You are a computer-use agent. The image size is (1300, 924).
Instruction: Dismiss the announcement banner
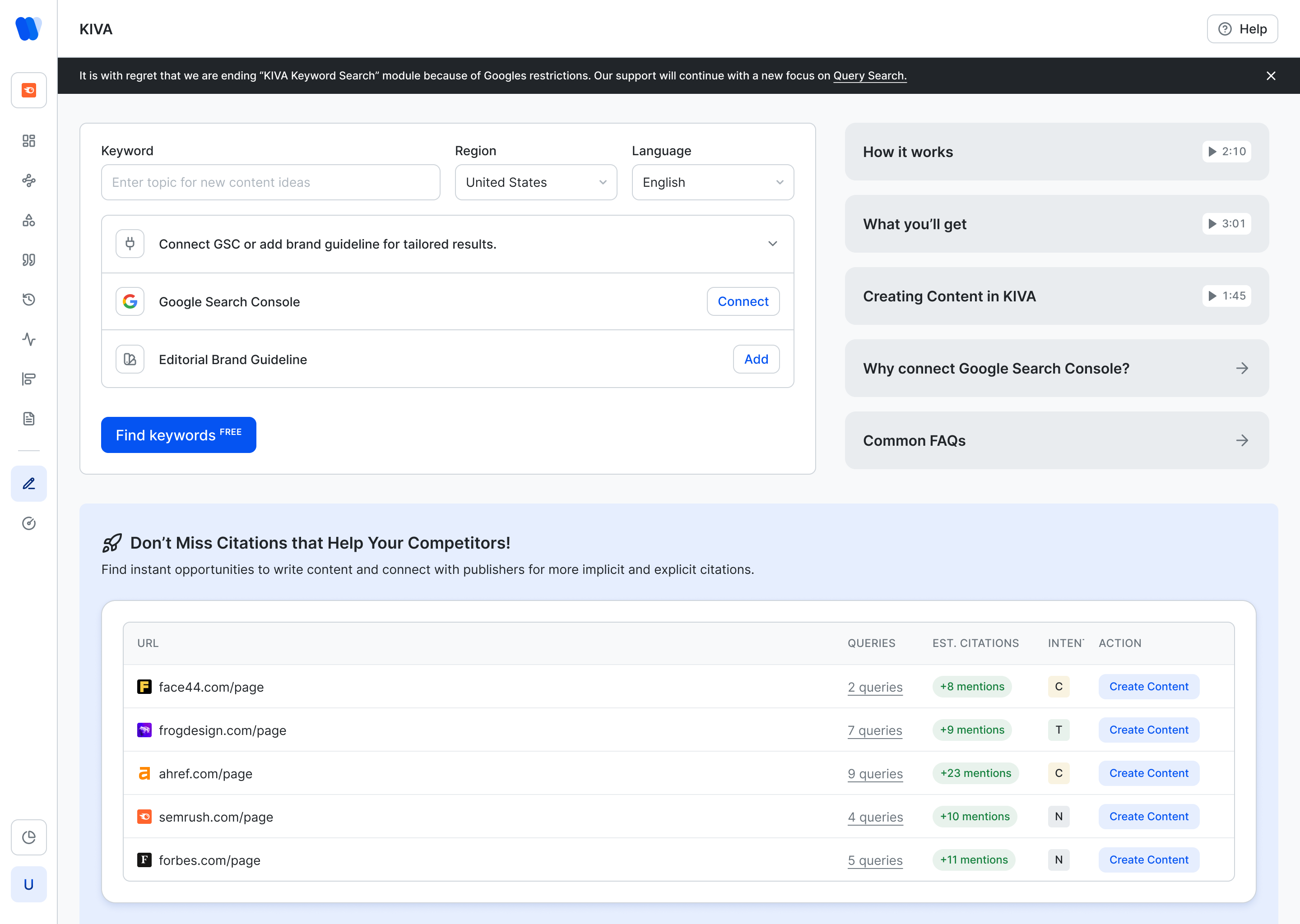1271,76
